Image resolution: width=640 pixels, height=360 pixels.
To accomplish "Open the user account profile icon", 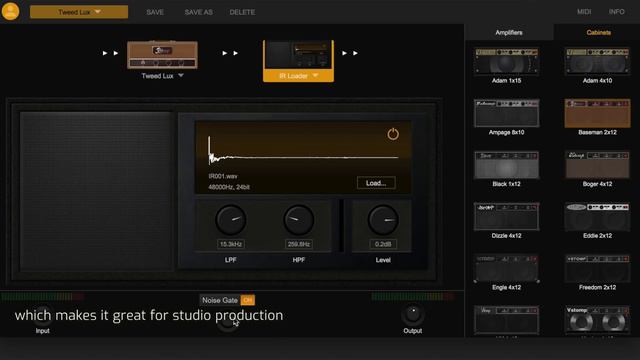I will click(10, 11).
